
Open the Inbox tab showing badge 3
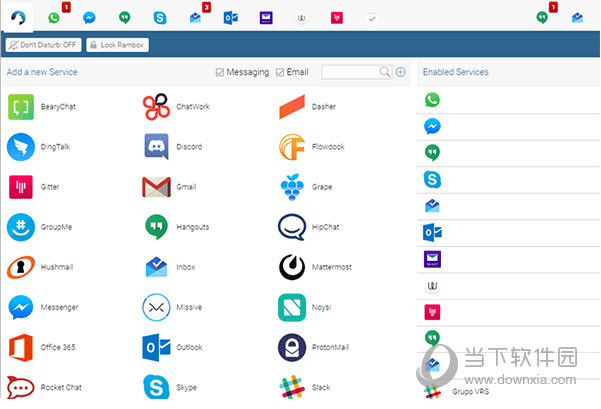[x=195, y=18]
